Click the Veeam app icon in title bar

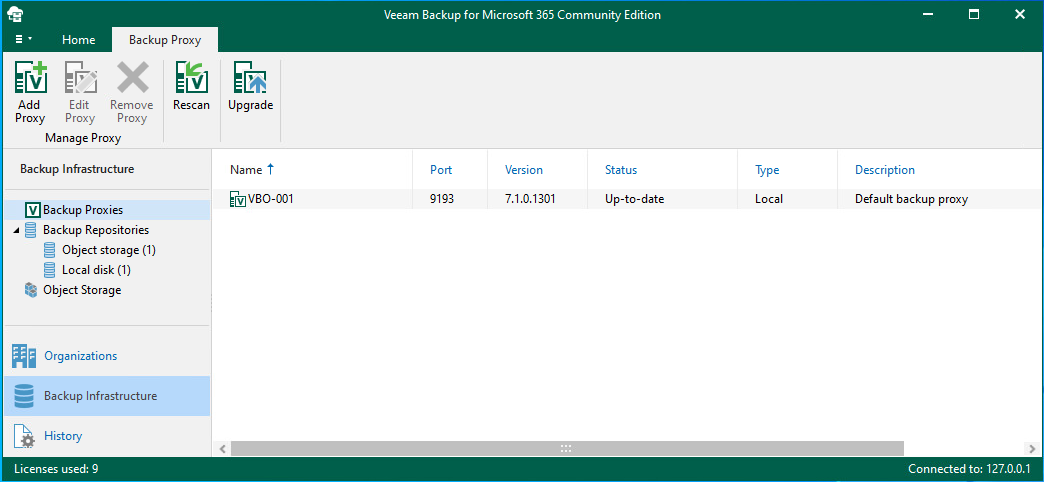pyautogui.click(x=15, y=15)
